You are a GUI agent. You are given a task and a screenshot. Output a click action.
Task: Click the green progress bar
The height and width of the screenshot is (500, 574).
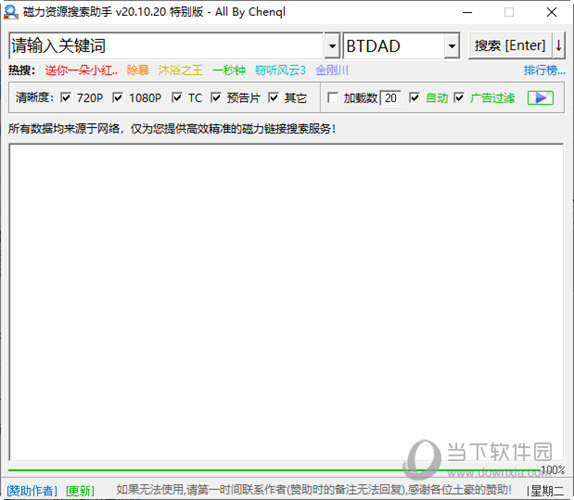point(275,470)
